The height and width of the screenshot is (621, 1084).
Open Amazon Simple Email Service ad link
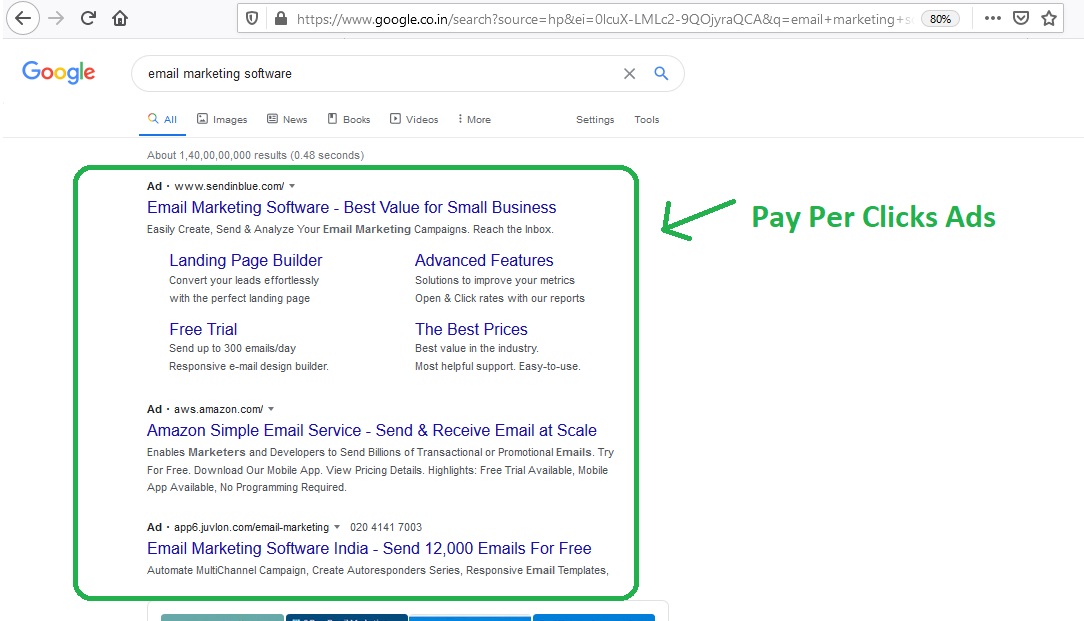(371, 430)
